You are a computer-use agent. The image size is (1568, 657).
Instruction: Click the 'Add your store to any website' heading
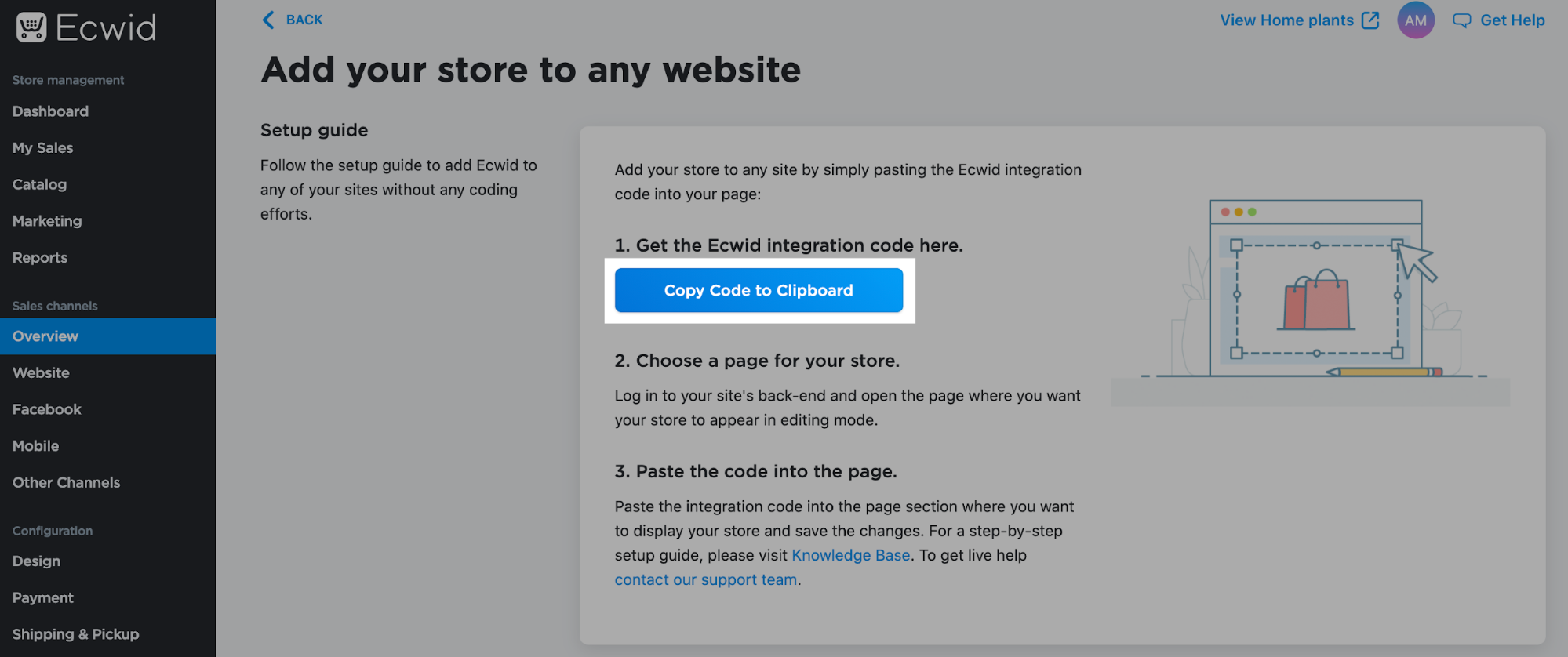coord(531,70)
